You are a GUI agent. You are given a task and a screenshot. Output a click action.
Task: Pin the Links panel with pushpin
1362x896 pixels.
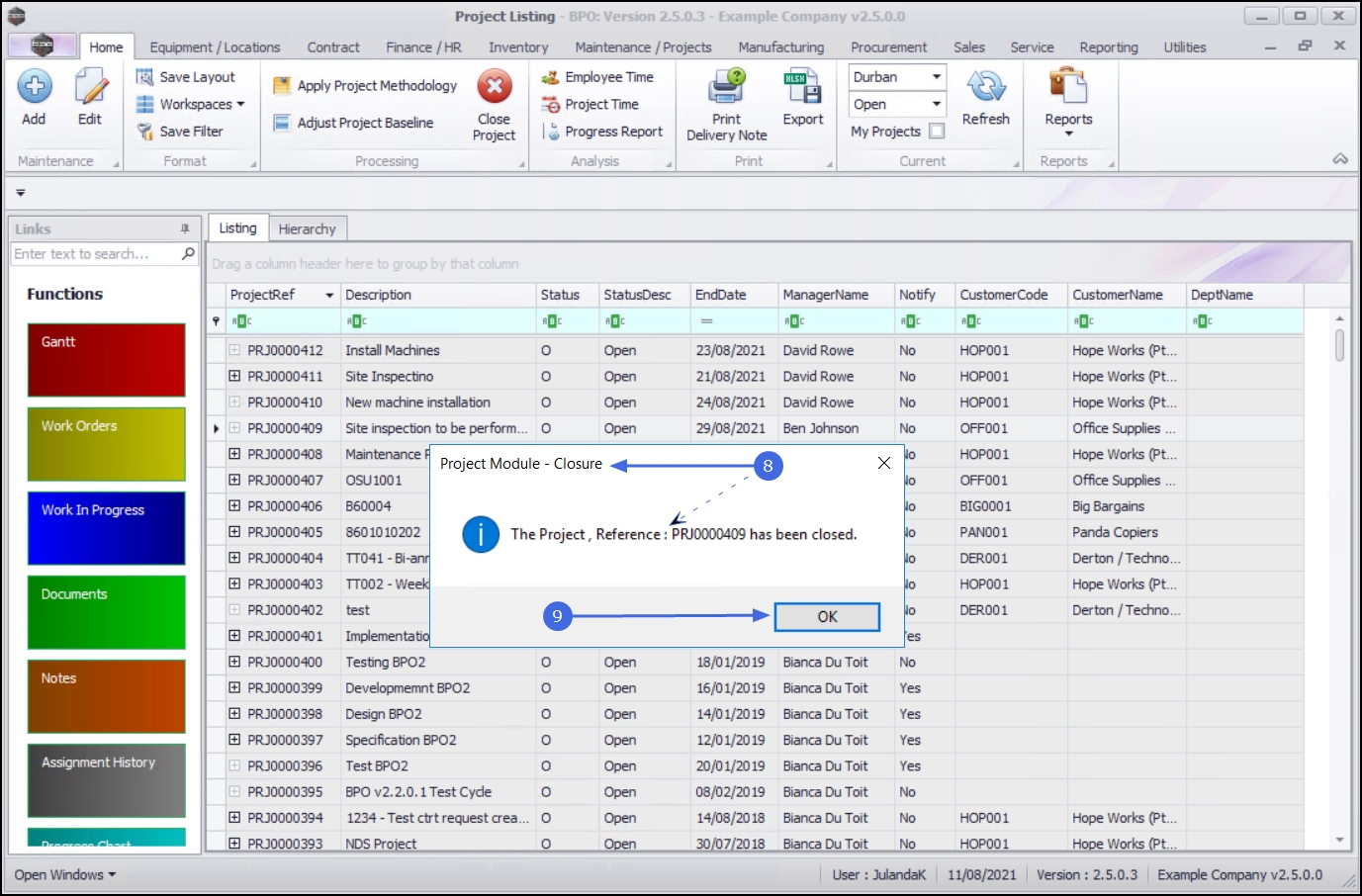click(x=185, y=228)
